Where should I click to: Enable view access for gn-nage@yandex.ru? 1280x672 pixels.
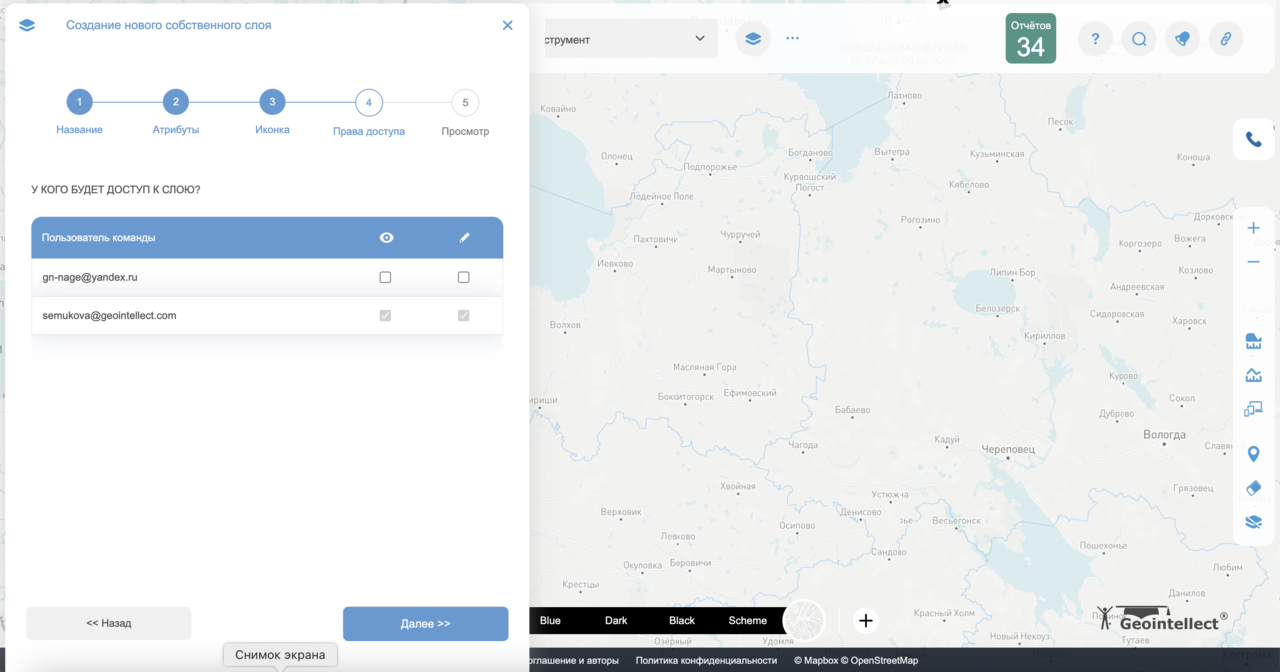385,277
